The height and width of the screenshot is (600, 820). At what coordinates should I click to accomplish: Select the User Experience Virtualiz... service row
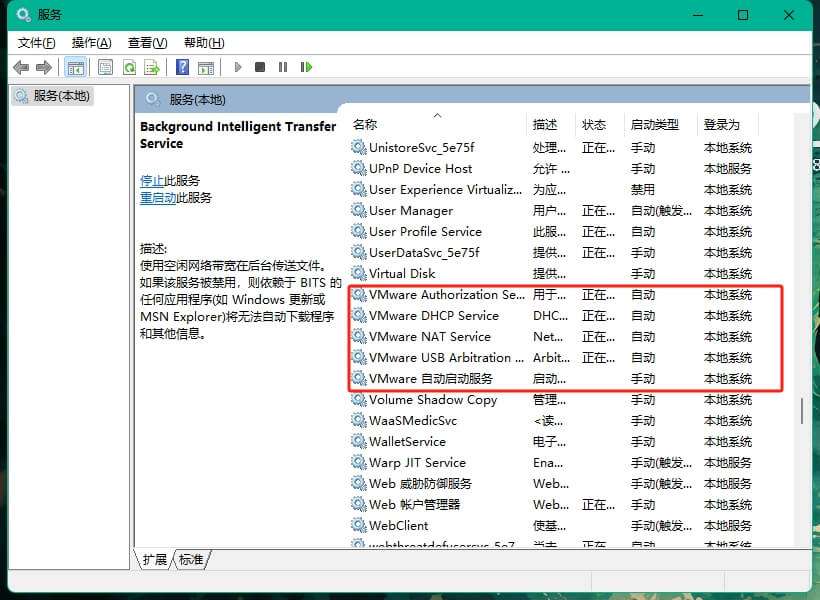(552, 189)
